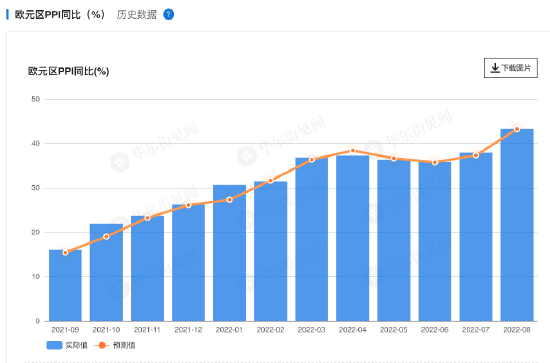Click the 2022-03 blue bar
The width and height of the screenshot is (550, 363).
311,240
